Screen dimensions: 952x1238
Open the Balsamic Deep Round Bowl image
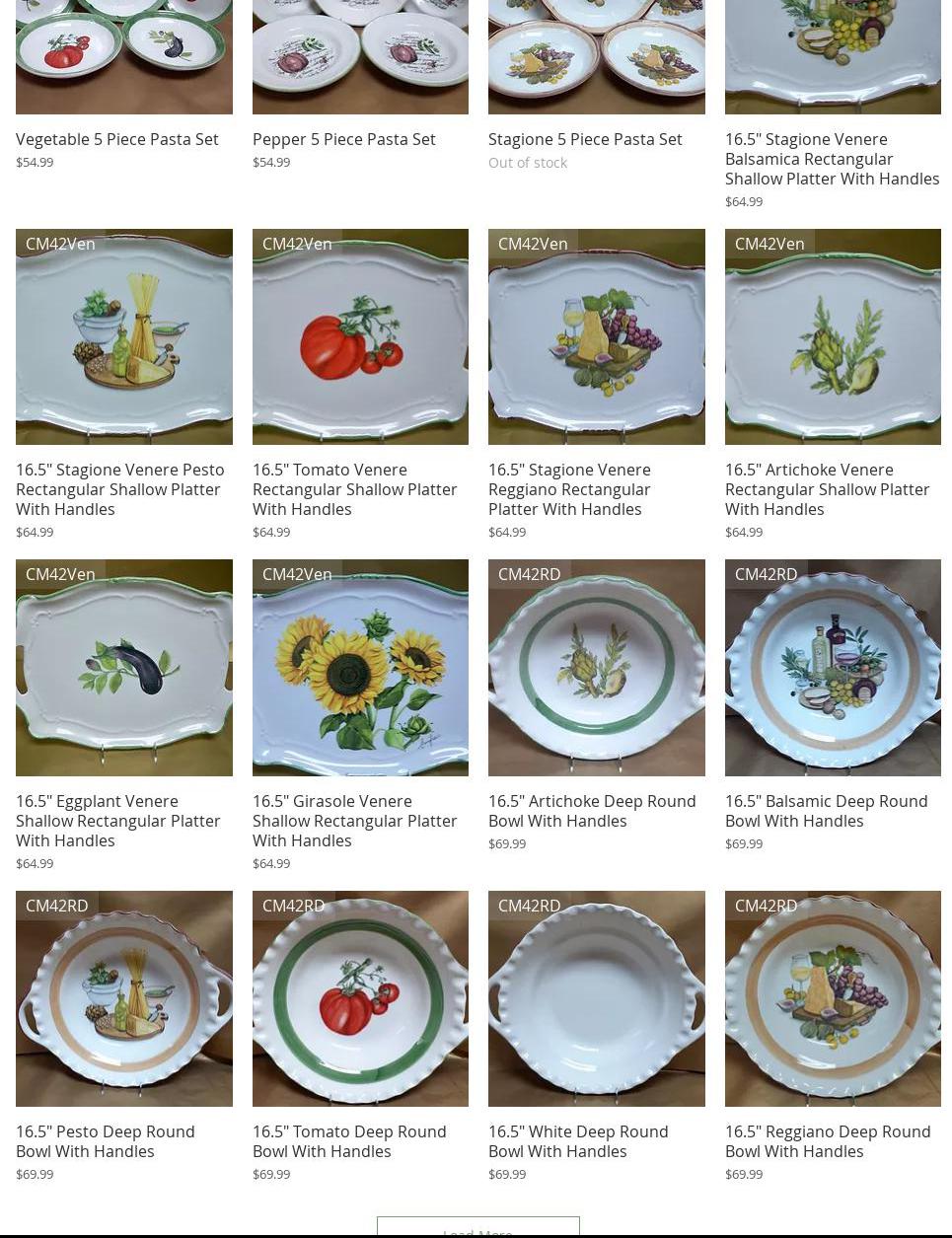(833, 668)
